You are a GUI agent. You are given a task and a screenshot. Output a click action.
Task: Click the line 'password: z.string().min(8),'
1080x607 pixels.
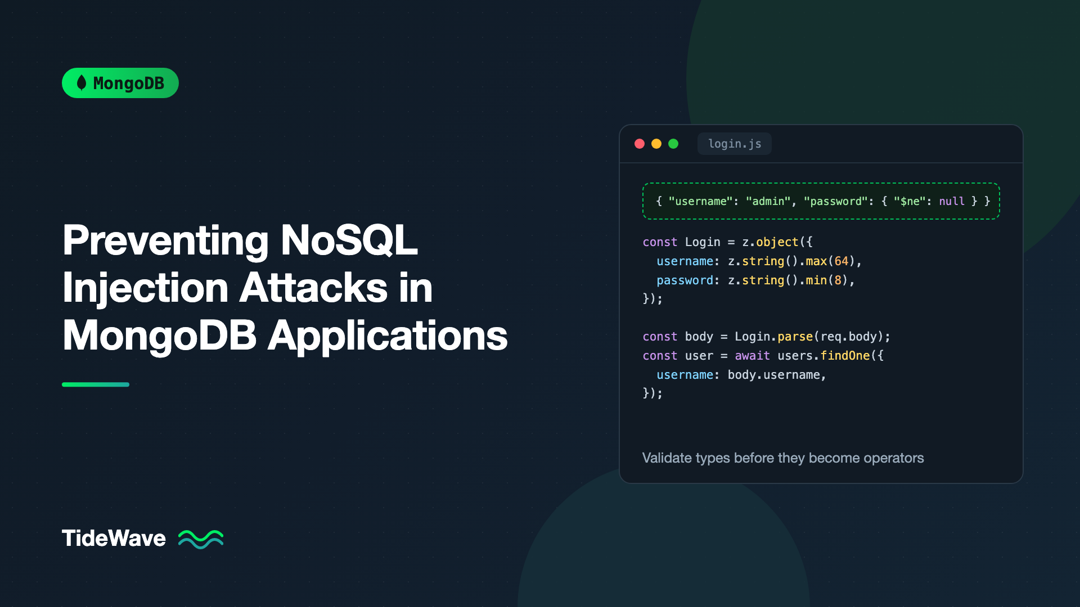756,280
